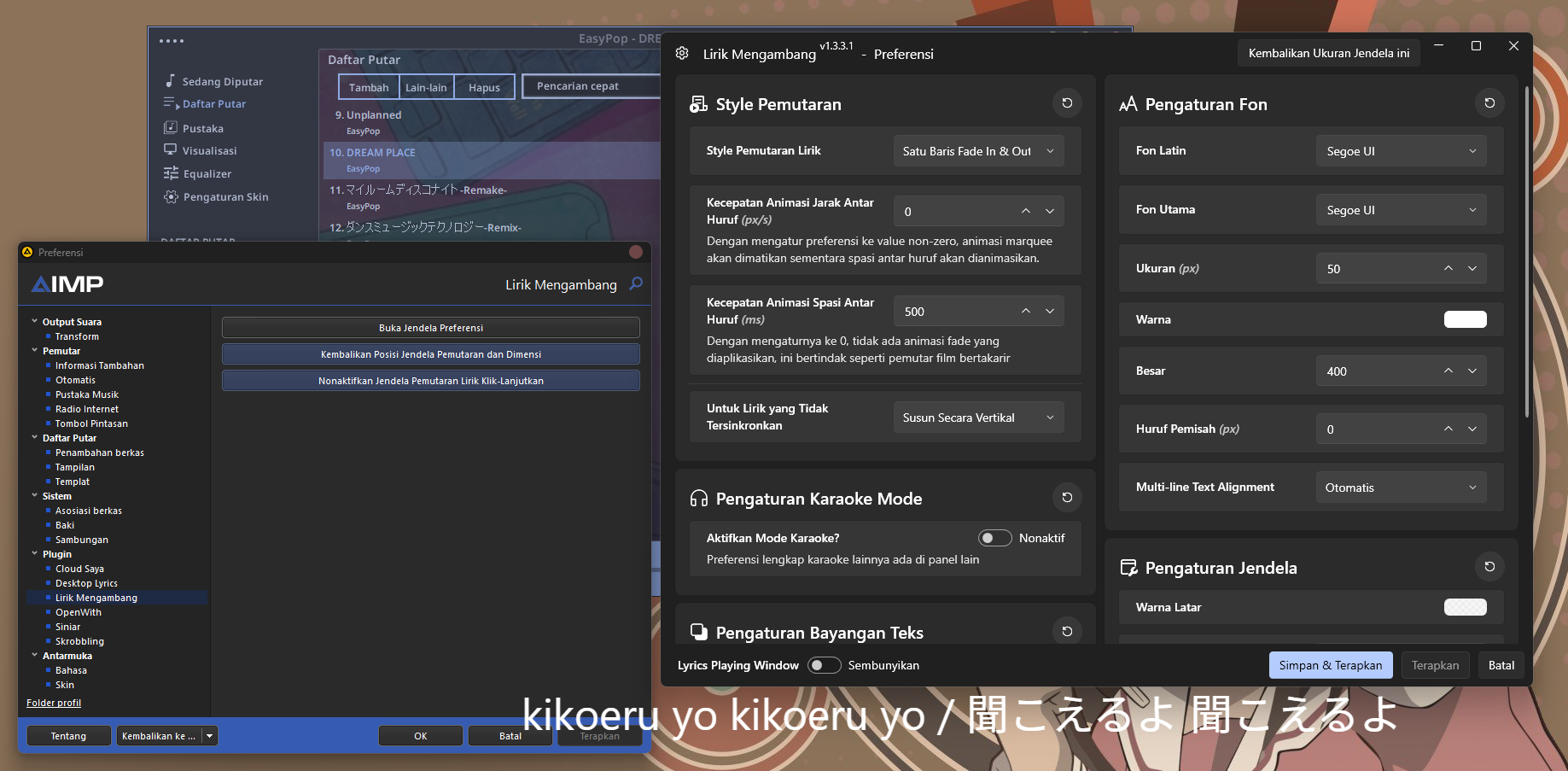Reset Pengaturan Fon section settings
The width and height of the screenshot is (1568, 771).
tap(1489, 103)
